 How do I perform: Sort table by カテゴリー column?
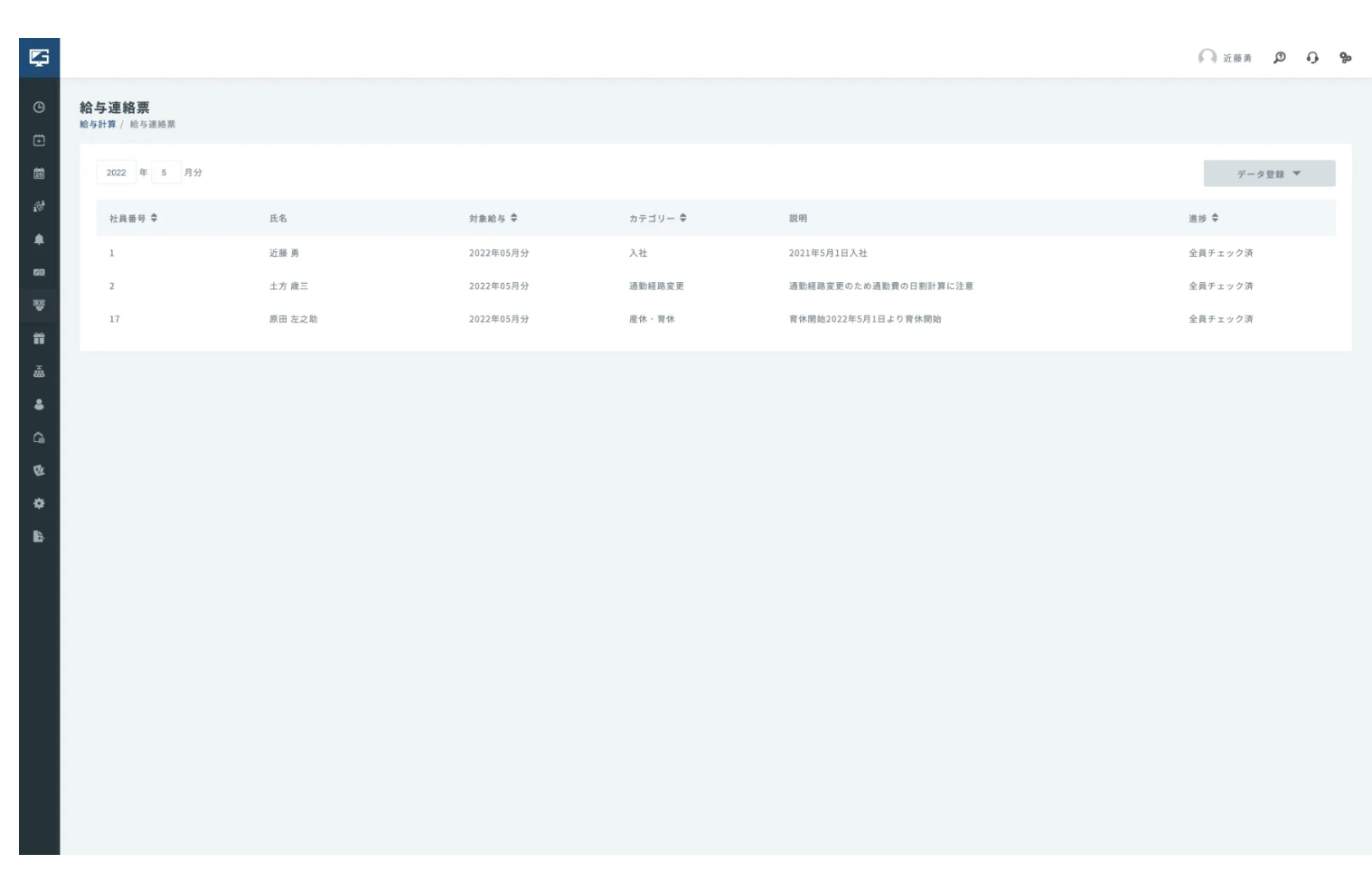683,218
